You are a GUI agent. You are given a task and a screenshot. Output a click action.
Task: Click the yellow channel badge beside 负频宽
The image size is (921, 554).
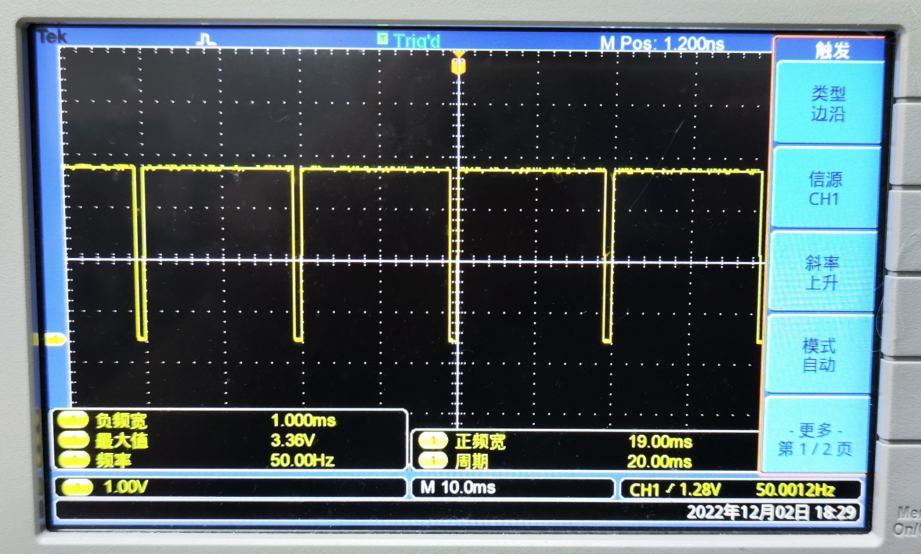(71, 423)
